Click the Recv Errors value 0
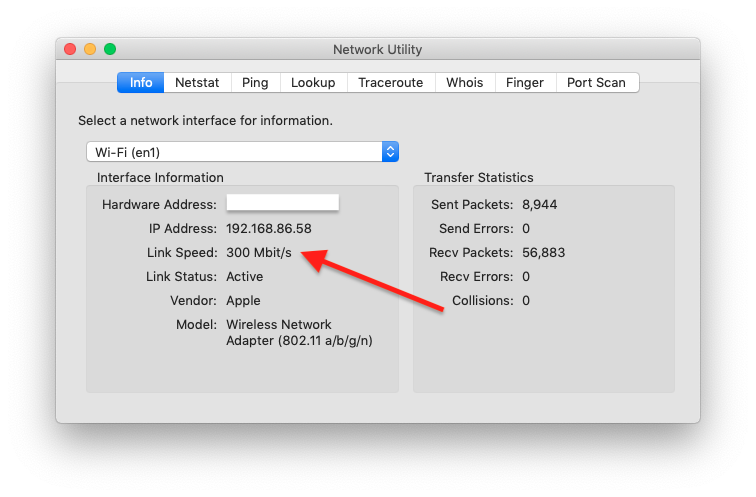This screenshot has width=756, height=497. (x=526, y=277)
